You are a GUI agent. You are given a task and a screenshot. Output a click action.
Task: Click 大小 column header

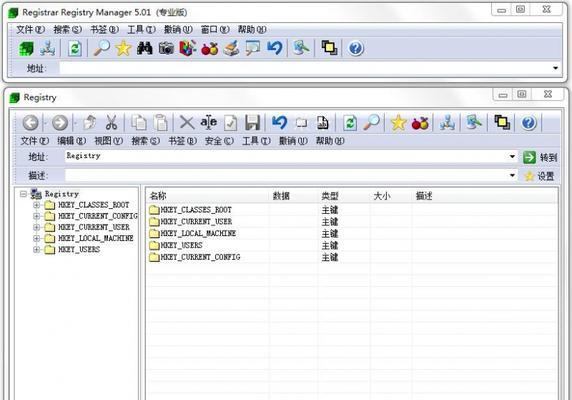(x=391, y=196)
